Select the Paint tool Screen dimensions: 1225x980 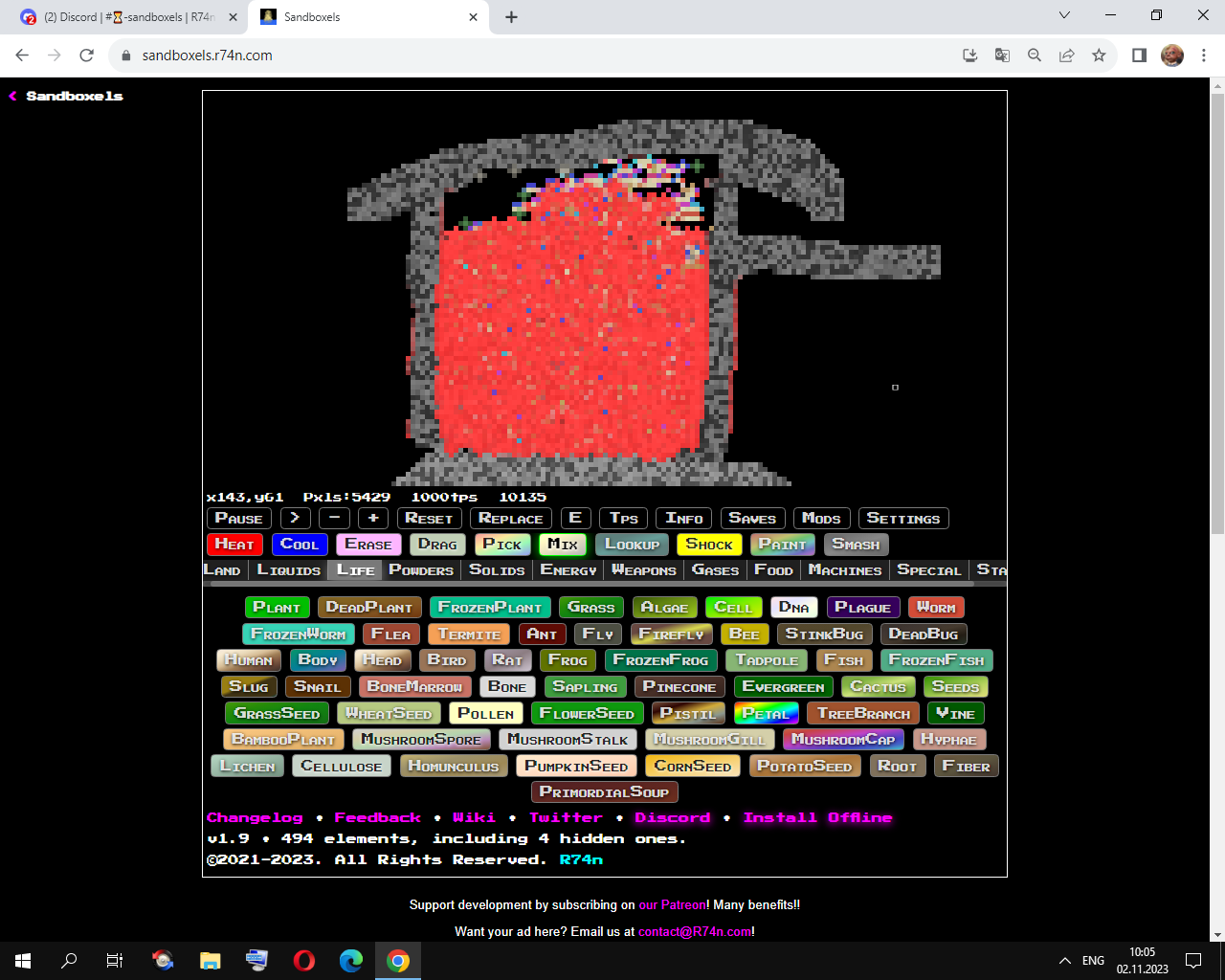point(783,545)
